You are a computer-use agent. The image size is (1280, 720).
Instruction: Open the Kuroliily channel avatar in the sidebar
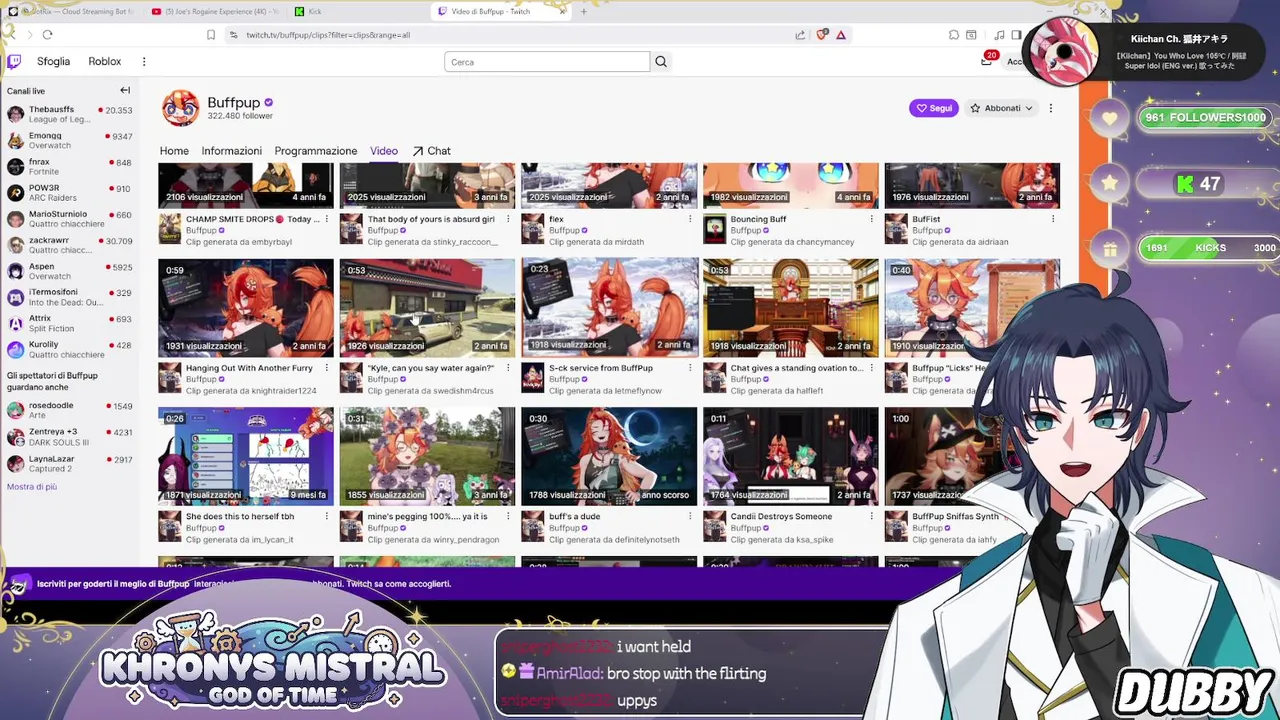point(15,349)
